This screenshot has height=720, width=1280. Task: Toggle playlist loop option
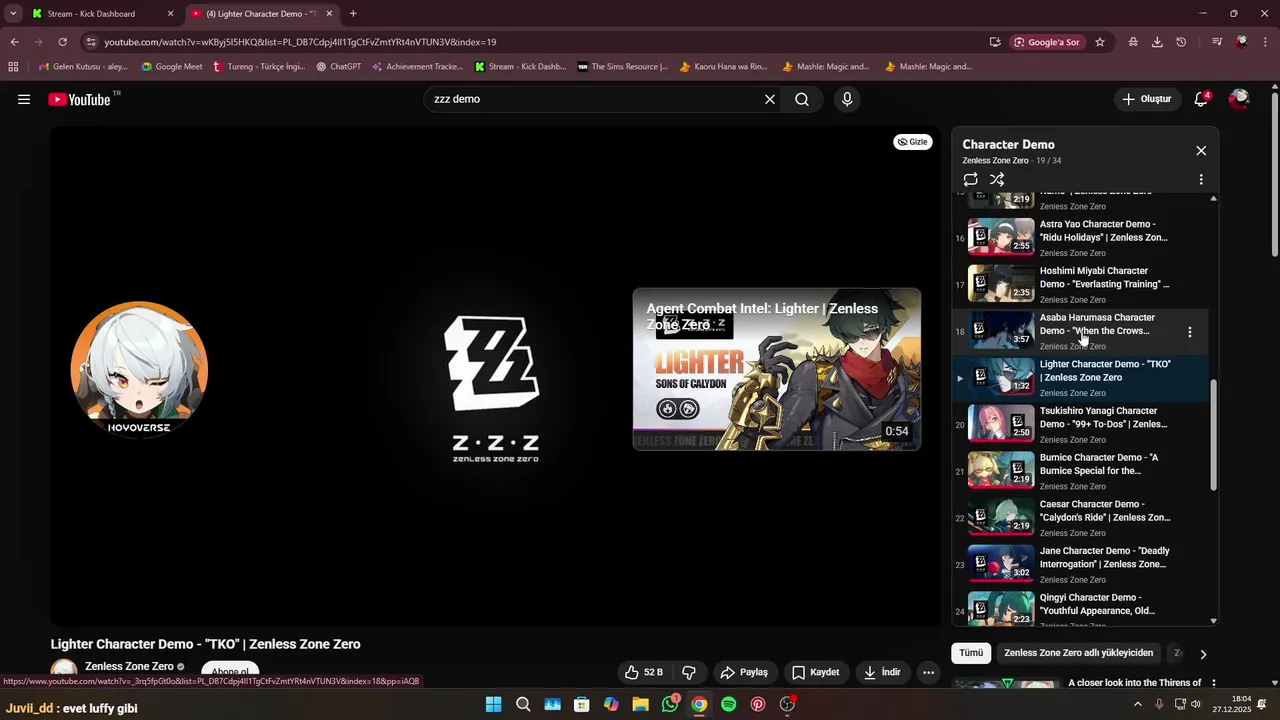tap(970, 180)
